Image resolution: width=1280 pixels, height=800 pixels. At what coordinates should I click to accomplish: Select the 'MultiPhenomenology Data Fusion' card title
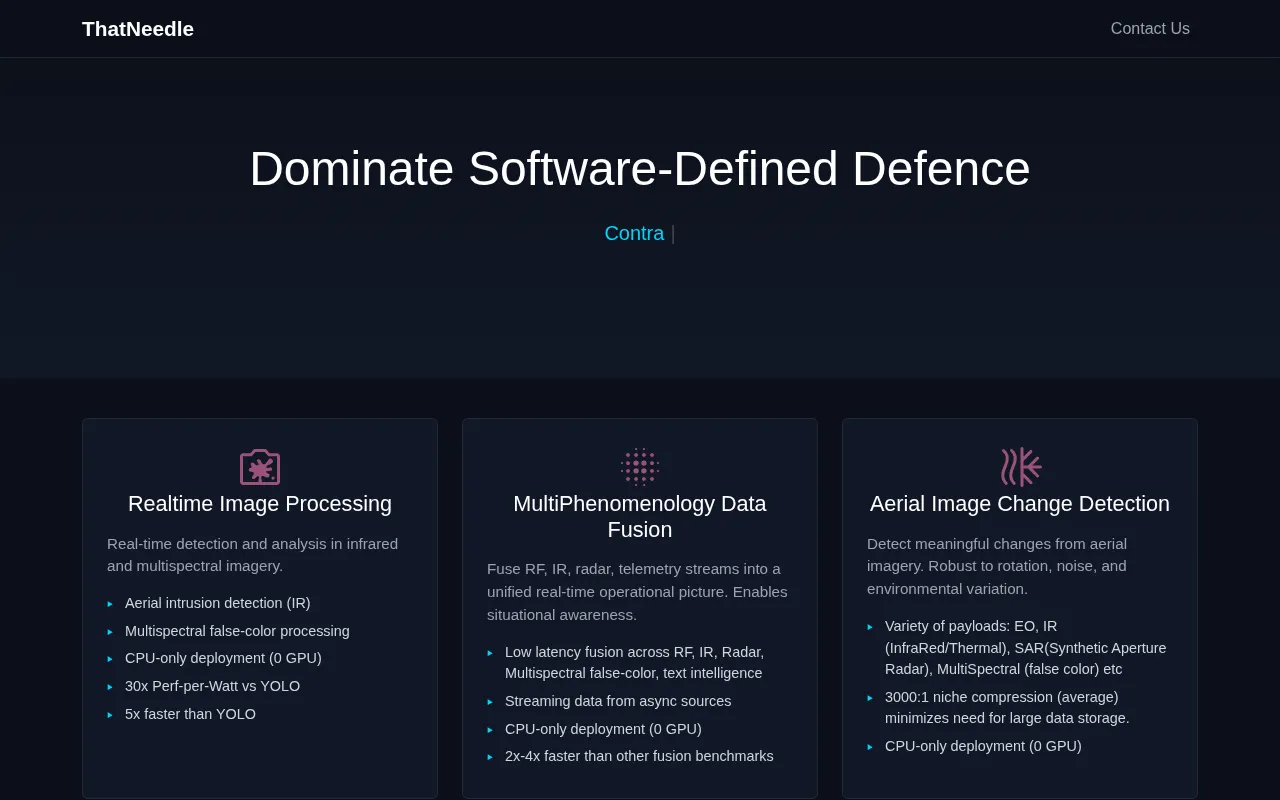640,517
